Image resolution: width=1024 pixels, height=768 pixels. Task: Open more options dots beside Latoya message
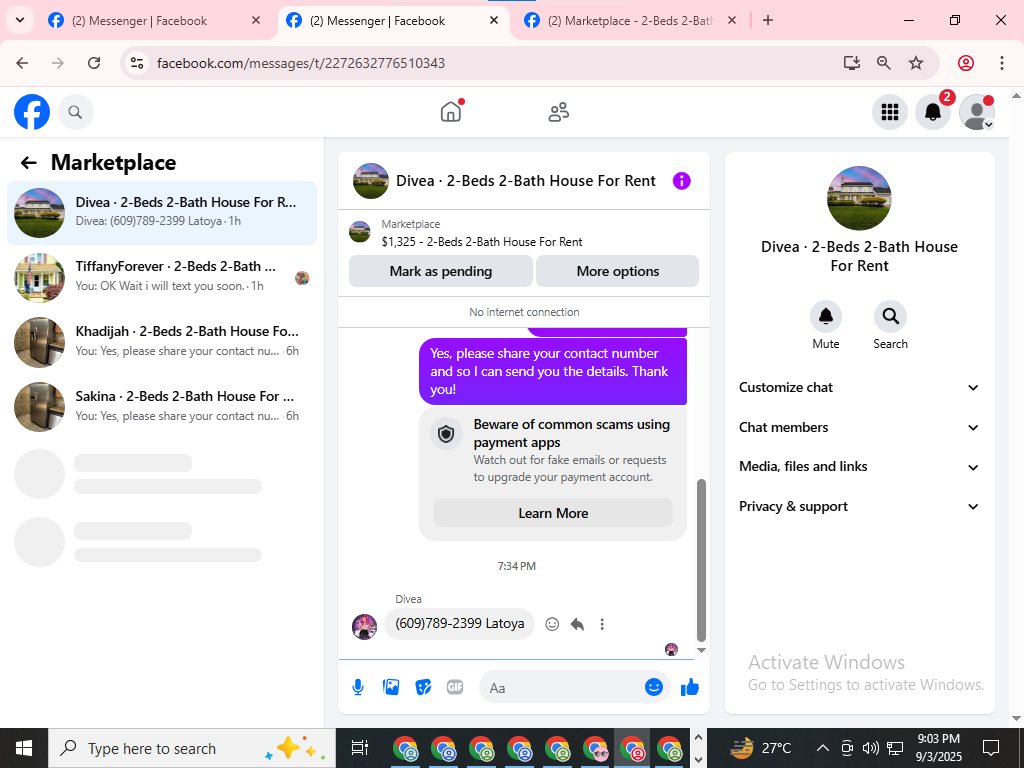pos(602,624)
